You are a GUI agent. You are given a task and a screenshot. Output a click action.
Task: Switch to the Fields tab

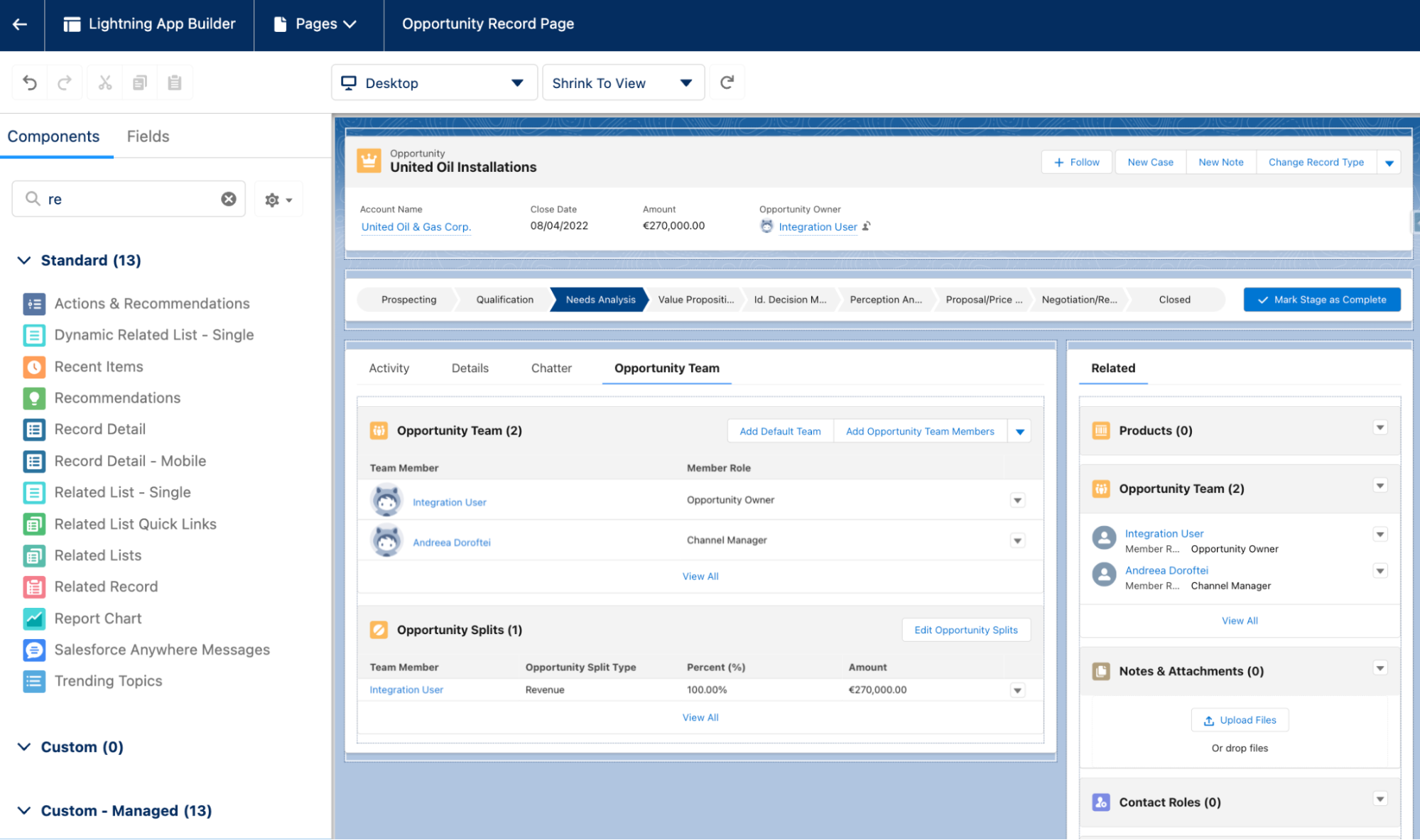point(148,136)
